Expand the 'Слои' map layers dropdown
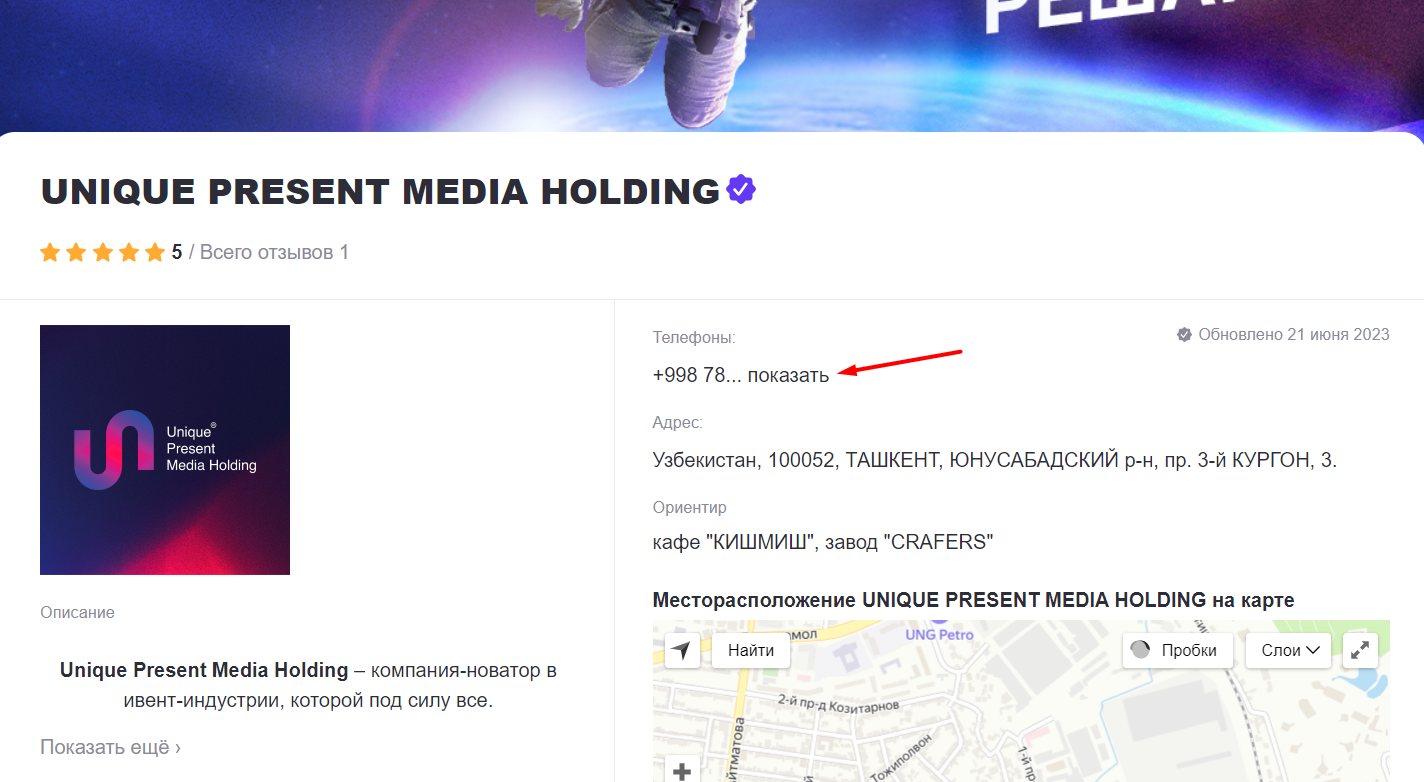This screenshot has height=782, width=1424. click(x=1289, y=650)
